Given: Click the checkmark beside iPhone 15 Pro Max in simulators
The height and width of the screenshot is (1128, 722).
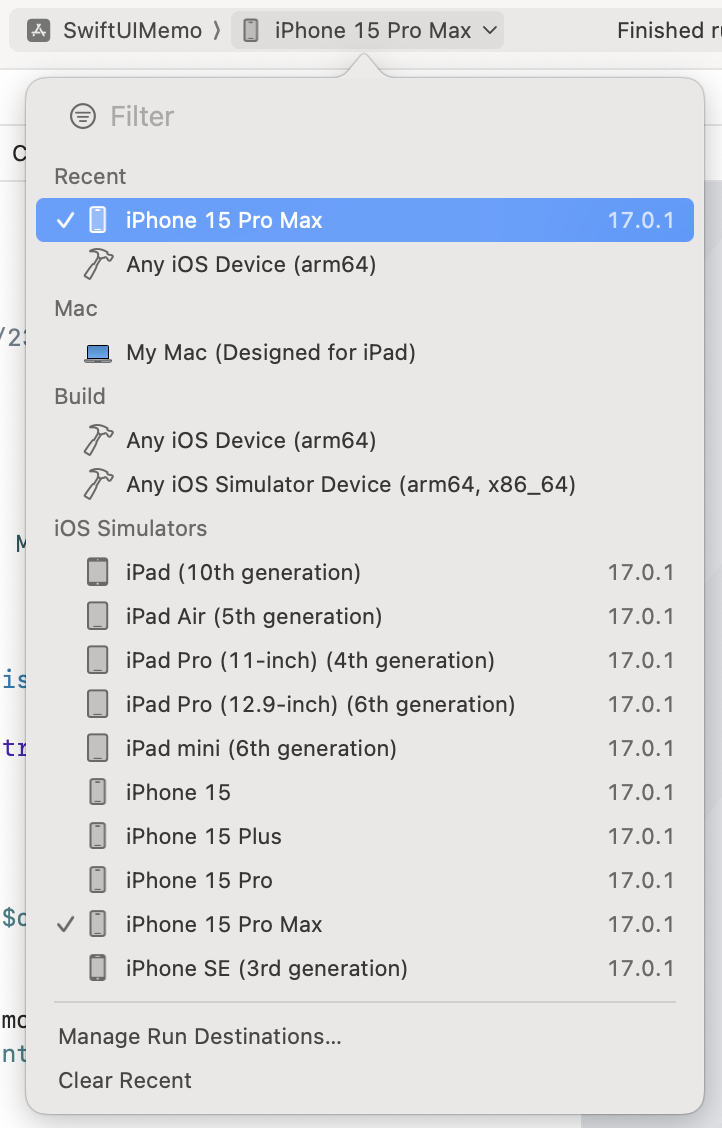Looking at the screenshot, I should [x=65, y=924].
